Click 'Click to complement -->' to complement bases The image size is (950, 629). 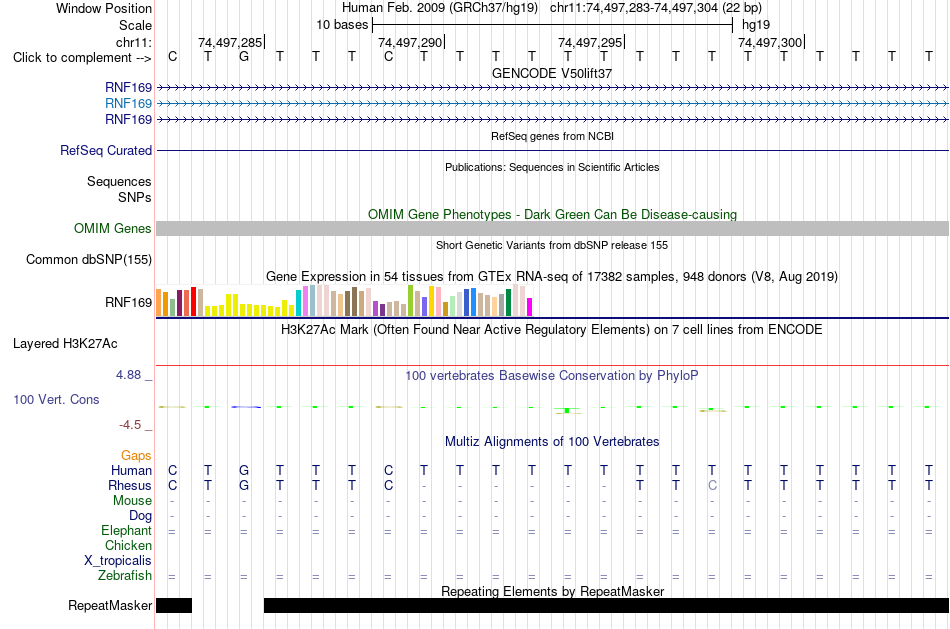coord(82,58)
